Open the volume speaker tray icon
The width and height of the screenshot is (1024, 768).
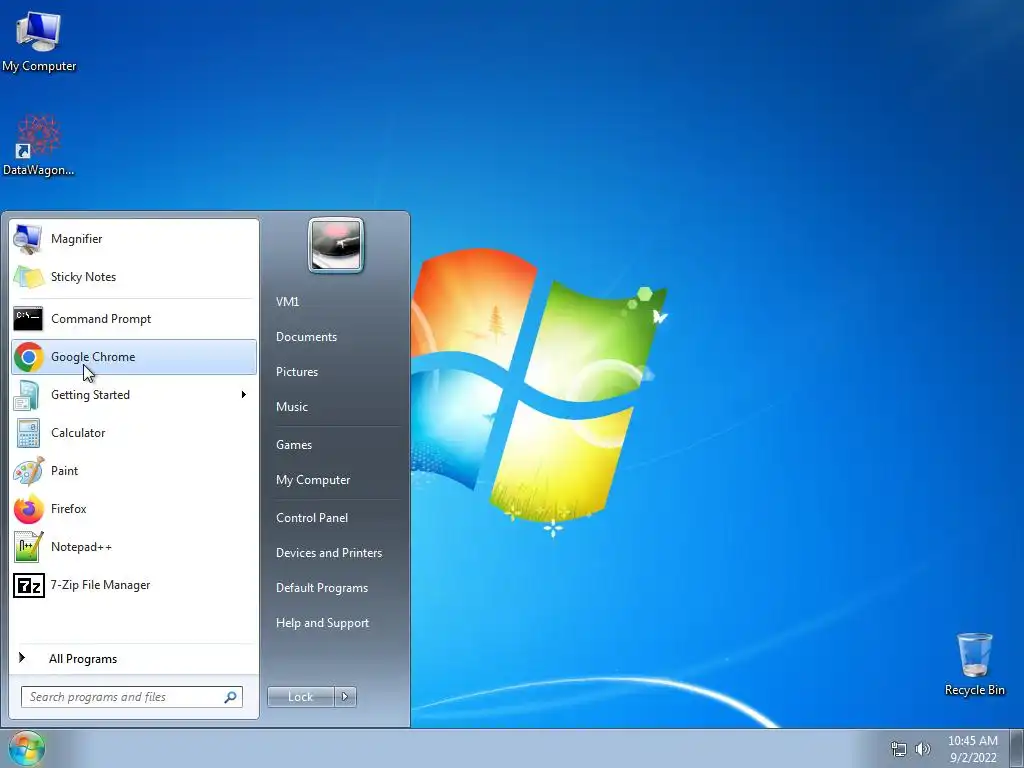coord(922,749)
